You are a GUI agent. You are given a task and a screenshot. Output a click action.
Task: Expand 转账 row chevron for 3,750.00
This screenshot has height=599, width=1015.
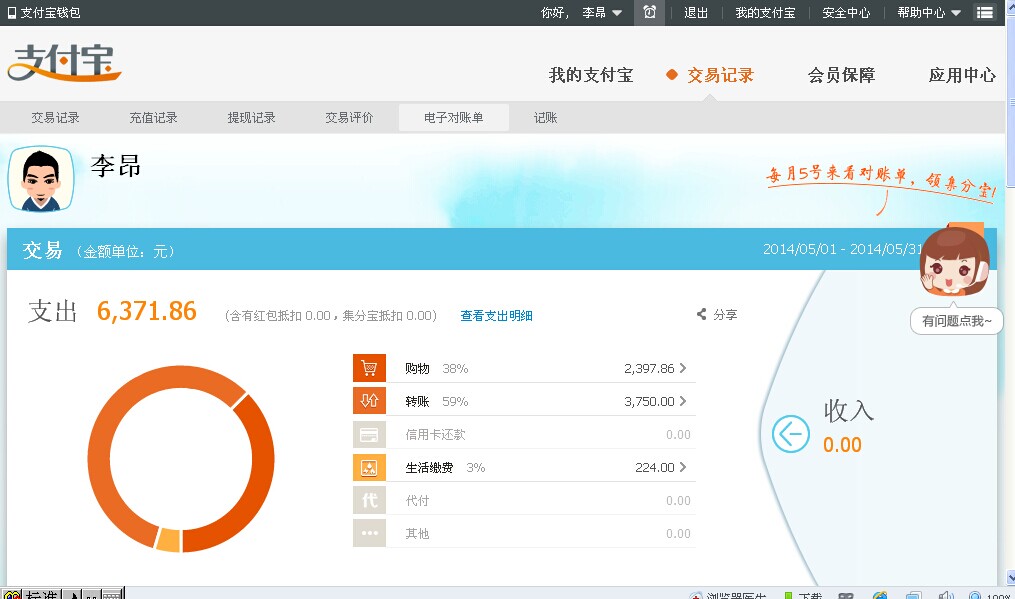tap(683, 401)
